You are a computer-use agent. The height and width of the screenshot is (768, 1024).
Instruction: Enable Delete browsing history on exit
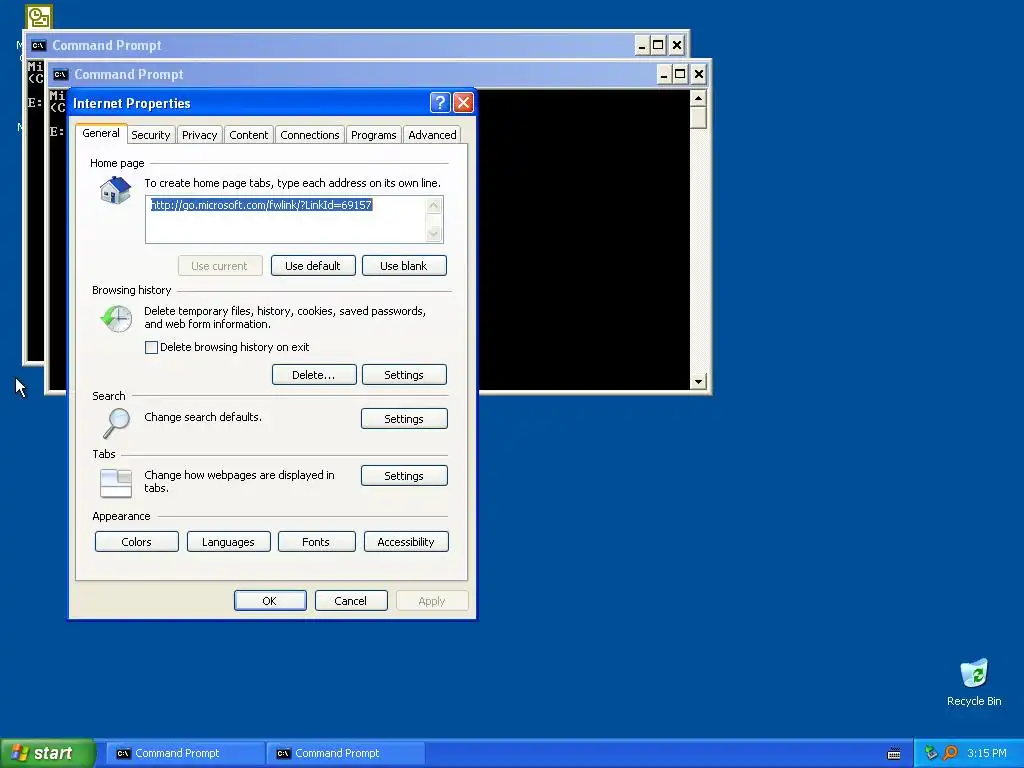click(151, 347)
